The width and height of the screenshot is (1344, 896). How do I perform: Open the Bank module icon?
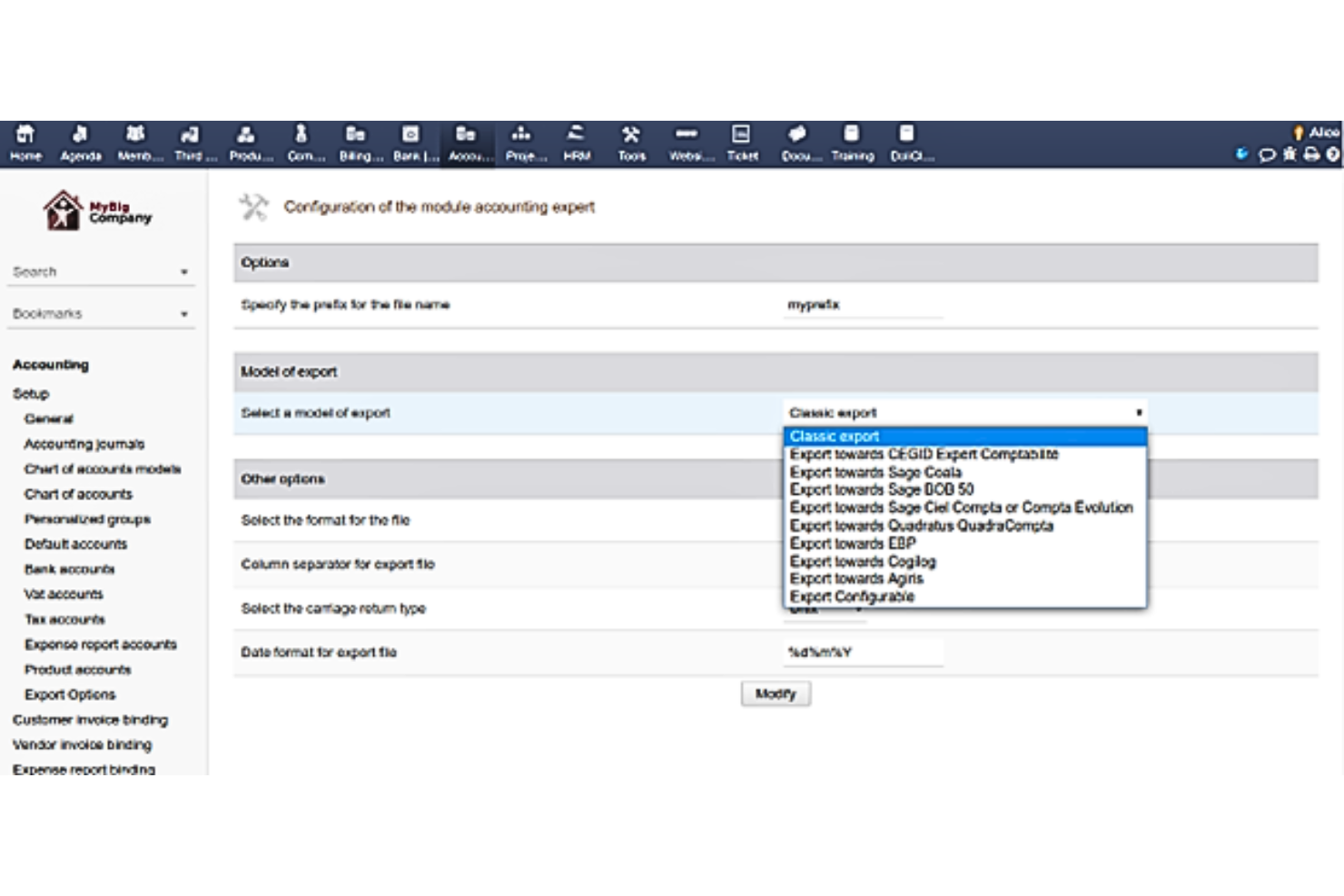pos(411,134)
